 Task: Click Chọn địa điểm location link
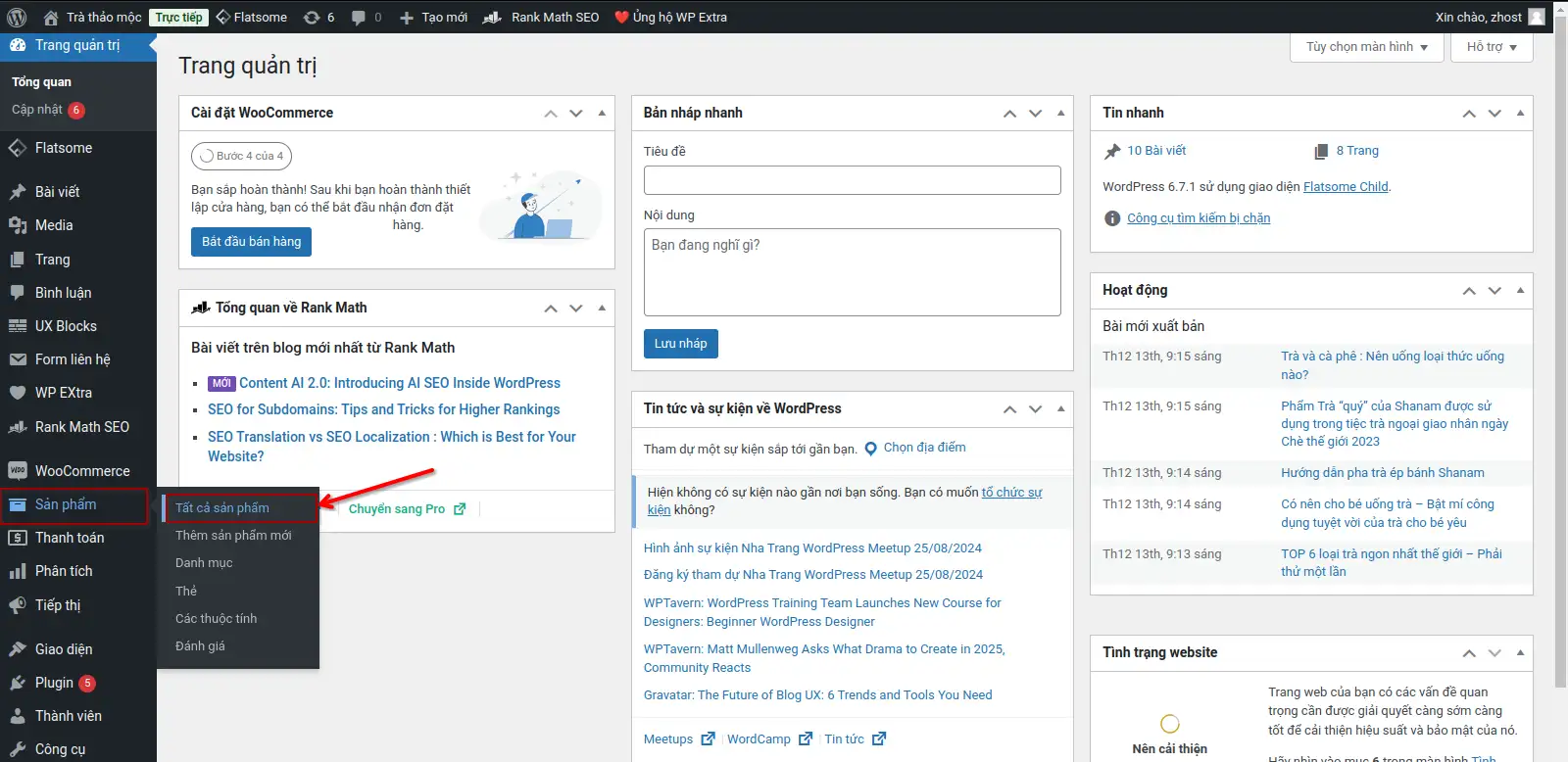coord(914,448)
